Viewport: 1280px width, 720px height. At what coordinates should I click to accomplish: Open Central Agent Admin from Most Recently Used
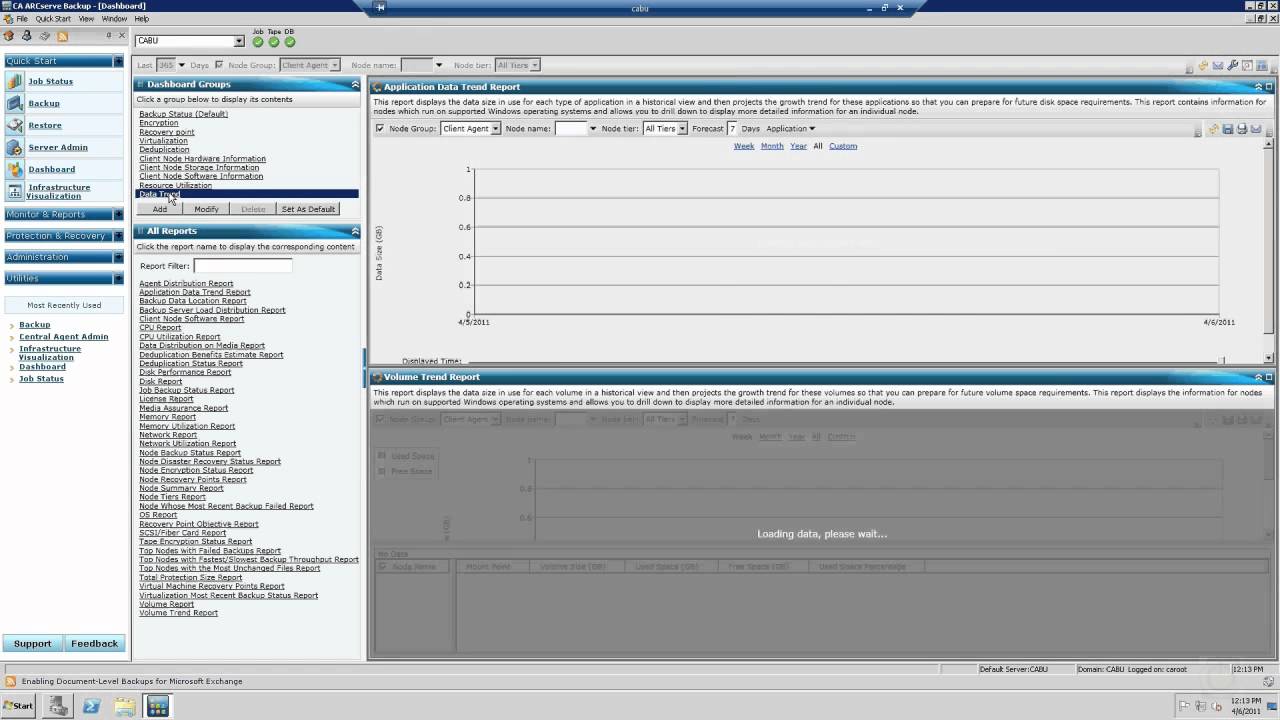pyautogui.click(x=63, y=337)
